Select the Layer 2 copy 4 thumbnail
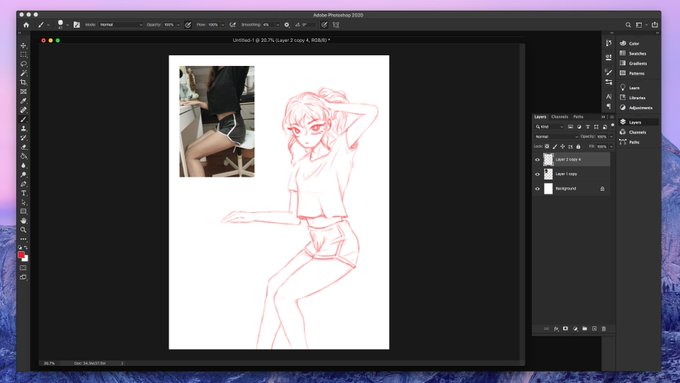Screen dimensions: 680x383 click(549, 160)
